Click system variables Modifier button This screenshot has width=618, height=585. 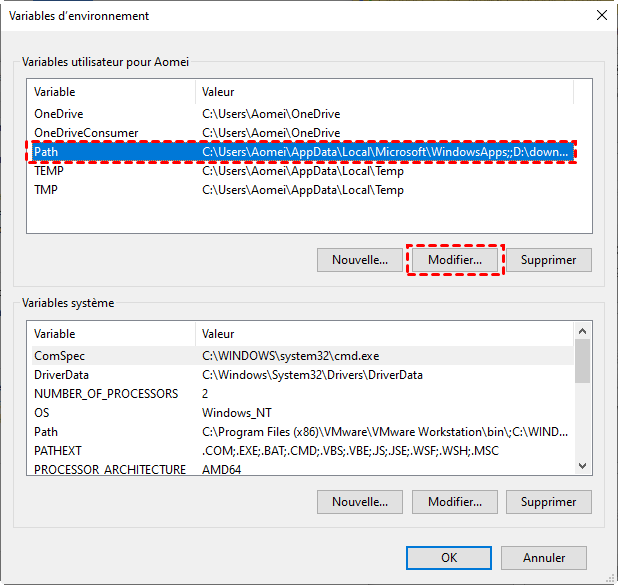point(455,501)
